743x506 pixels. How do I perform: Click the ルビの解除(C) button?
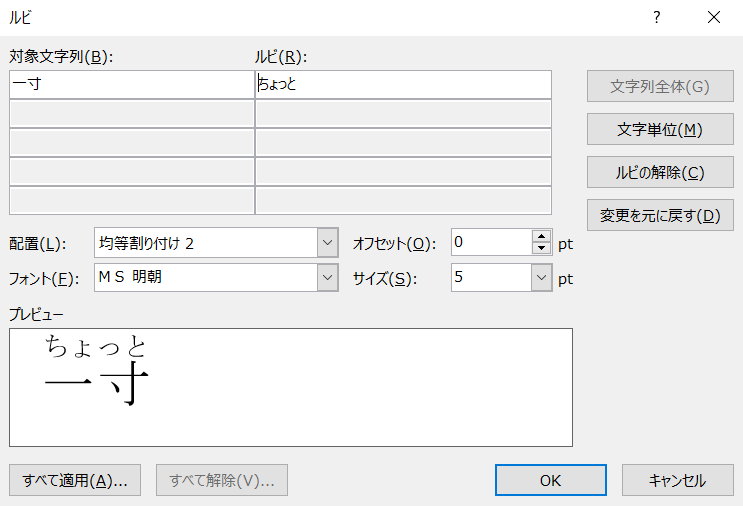click(660, 172)
